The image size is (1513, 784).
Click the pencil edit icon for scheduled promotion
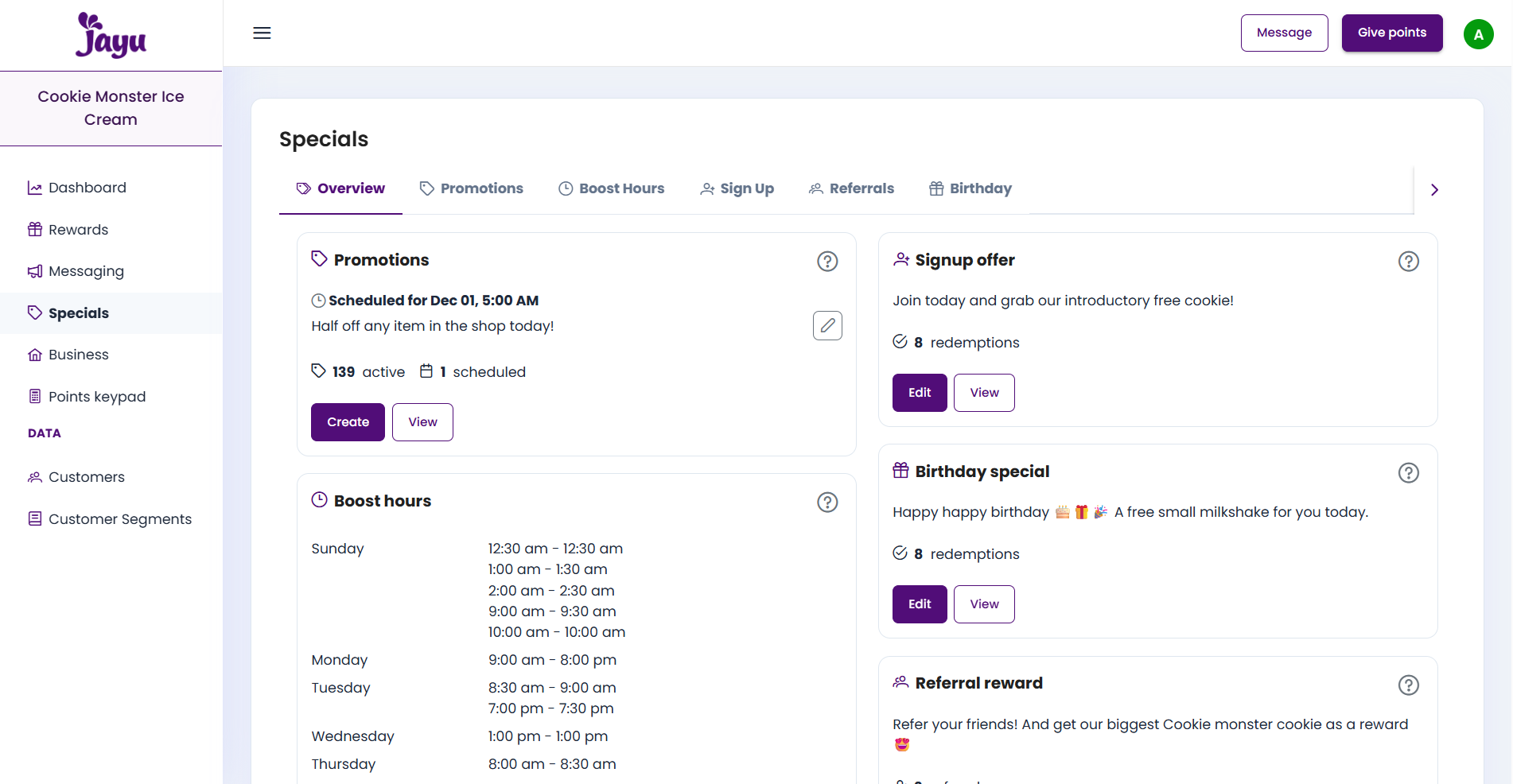827,325
